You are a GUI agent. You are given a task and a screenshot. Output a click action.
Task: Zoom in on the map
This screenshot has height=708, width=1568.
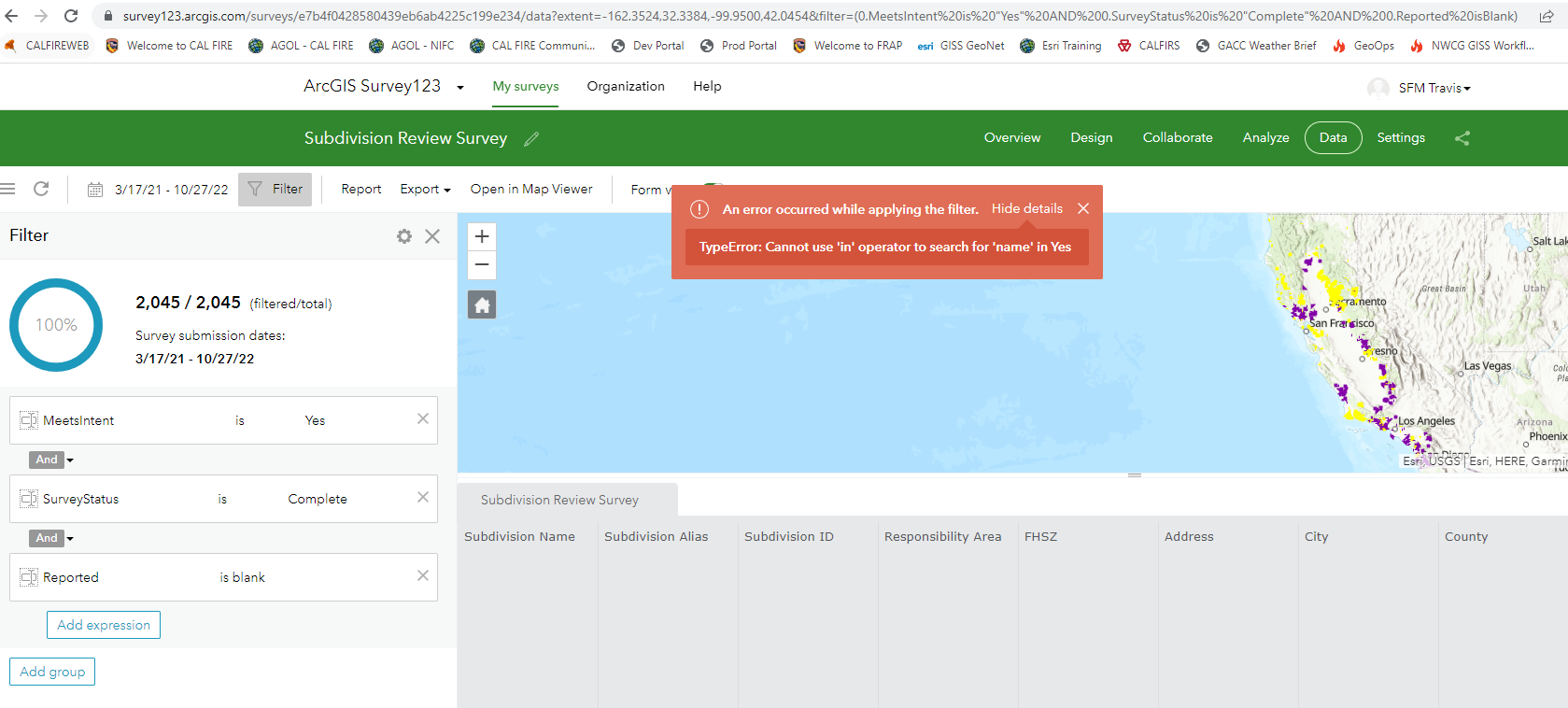[x=482, y=236]
